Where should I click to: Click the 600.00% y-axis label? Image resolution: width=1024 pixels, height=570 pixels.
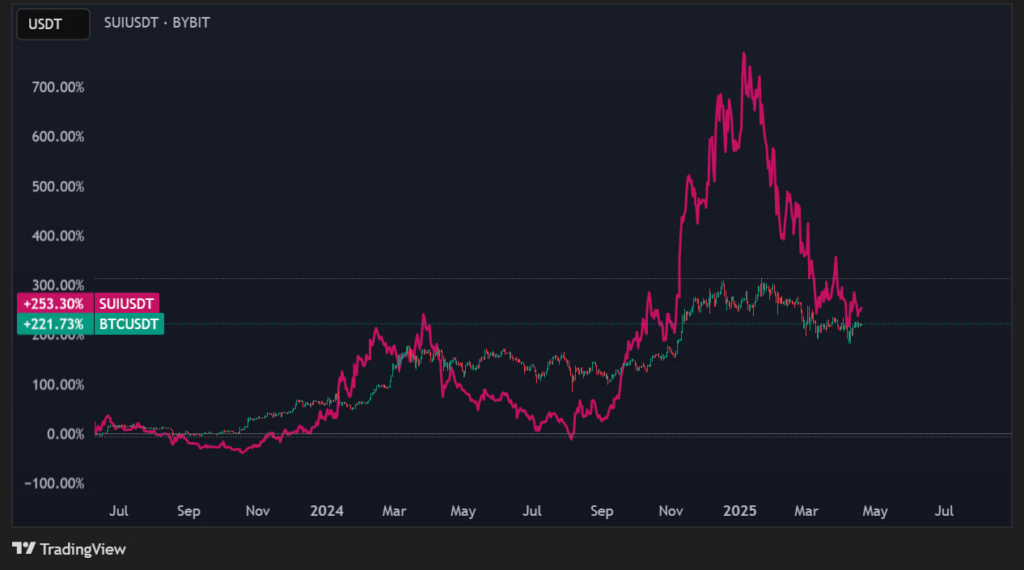(57, 137)
